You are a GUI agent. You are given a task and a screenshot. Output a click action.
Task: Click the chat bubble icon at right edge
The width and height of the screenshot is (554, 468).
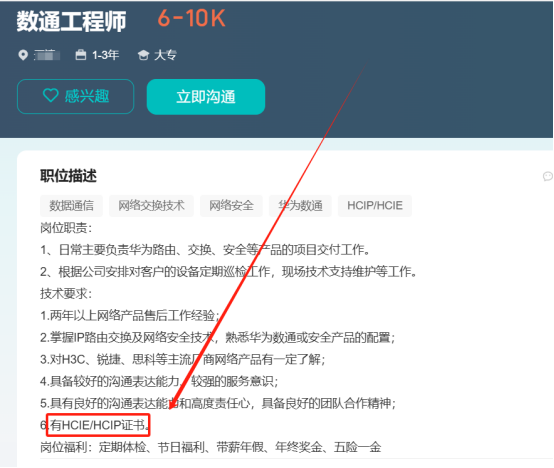(548, 176)
